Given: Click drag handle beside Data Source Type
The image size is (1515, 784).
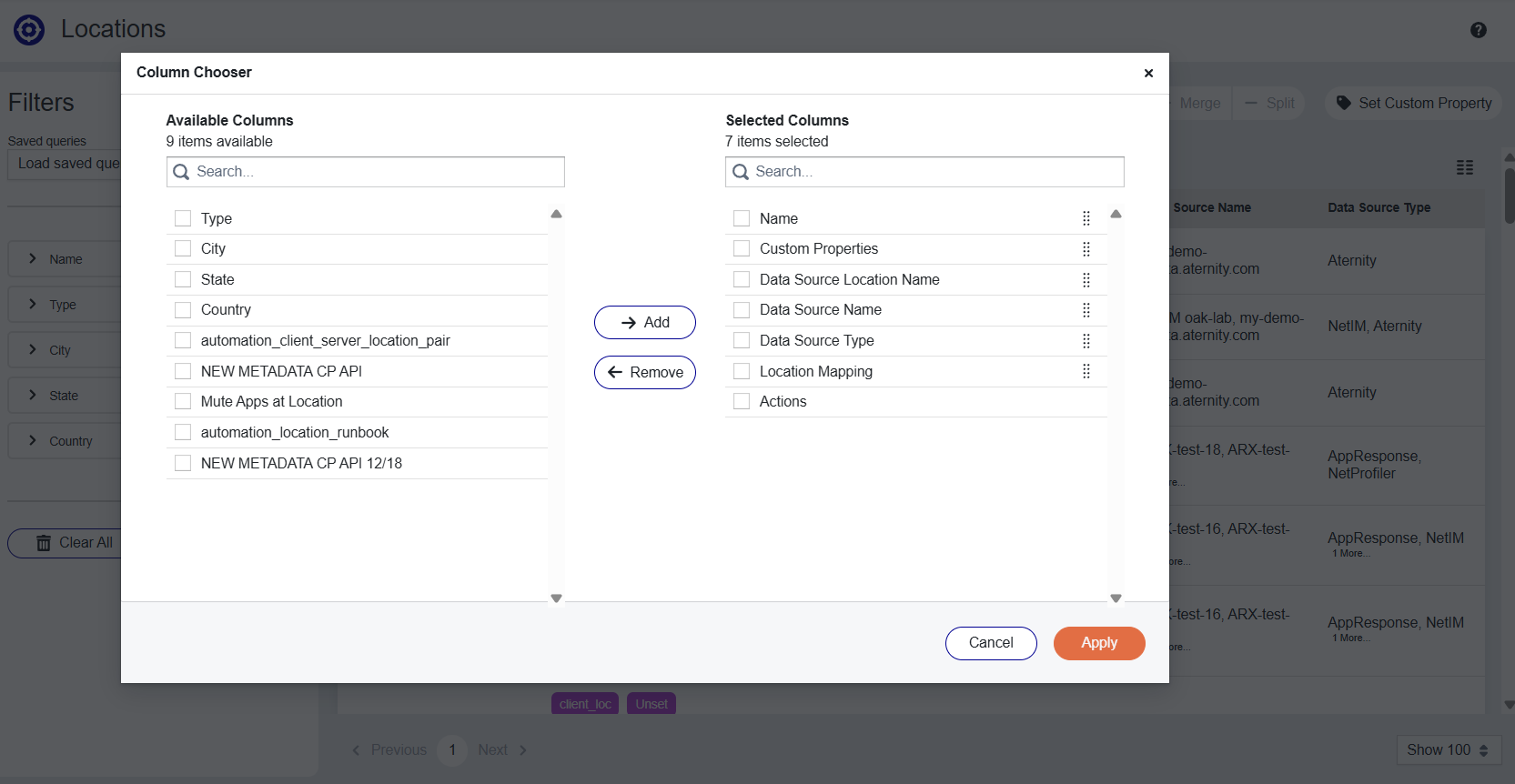Looking at the screenshot, I should [1086, 341].
